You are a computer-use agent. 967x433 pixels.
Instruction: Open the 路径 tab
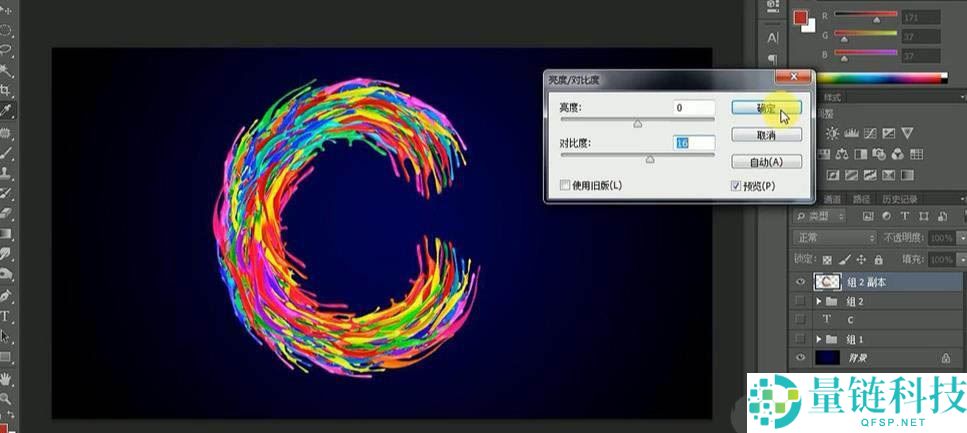click(x=862, y=199)
